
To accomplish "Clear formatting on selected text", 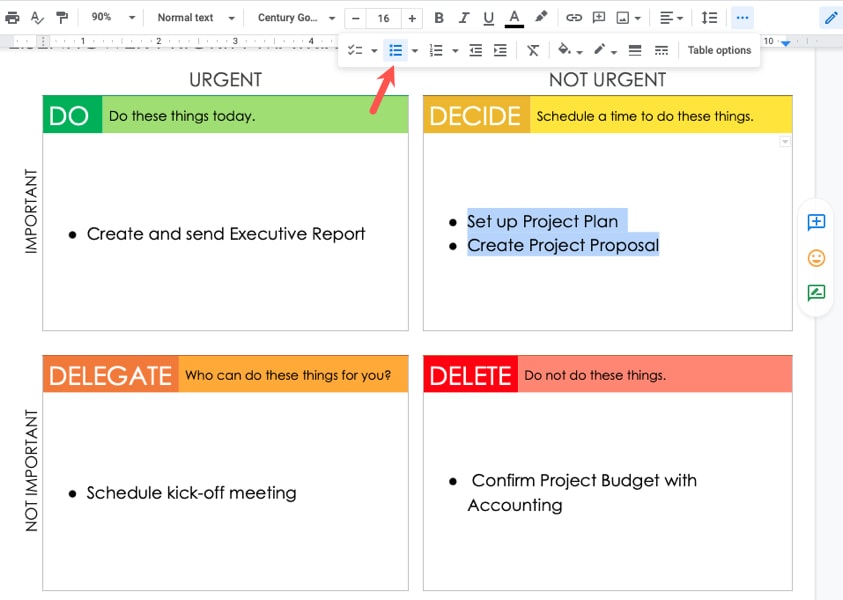I will tap(533, 49).
